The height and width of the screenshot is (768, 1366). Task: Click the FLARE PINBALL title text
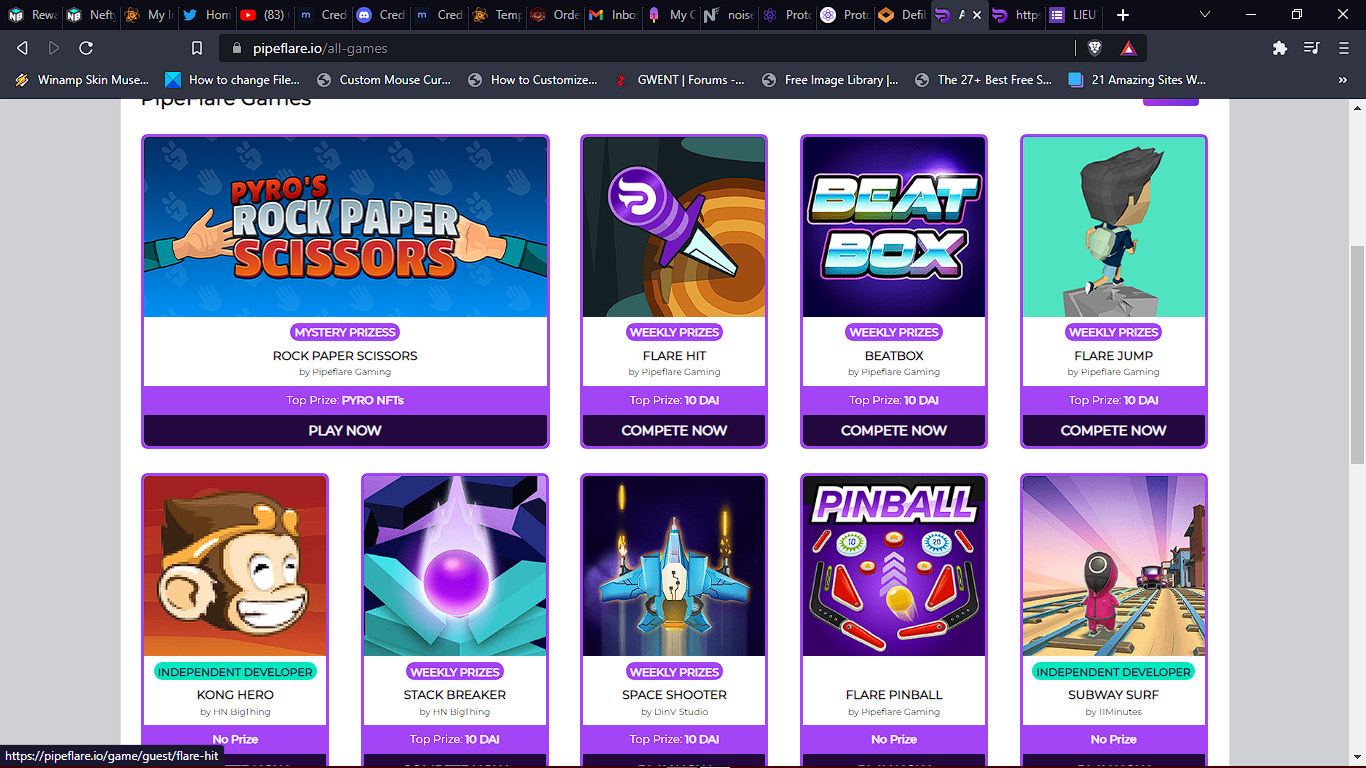pyautogui.click(x=894, y=695)
